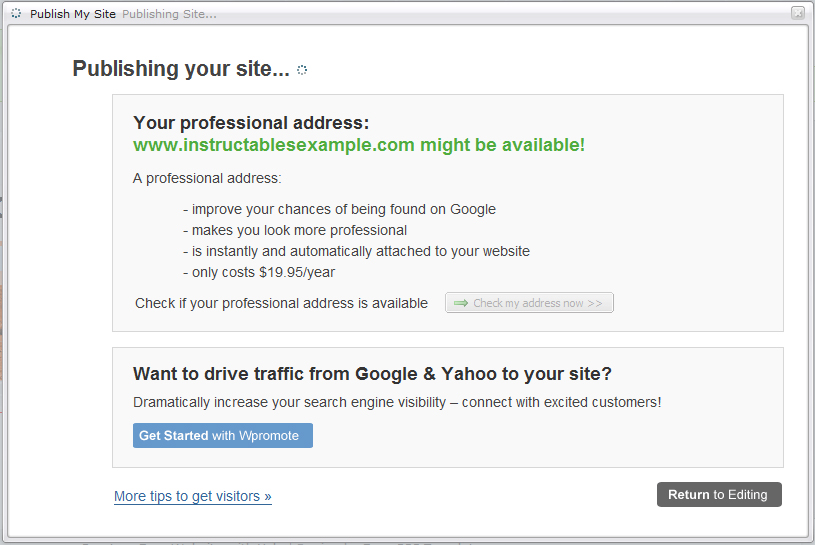
Task: Click the Publish My Site window title
Action: pos(73,14)
